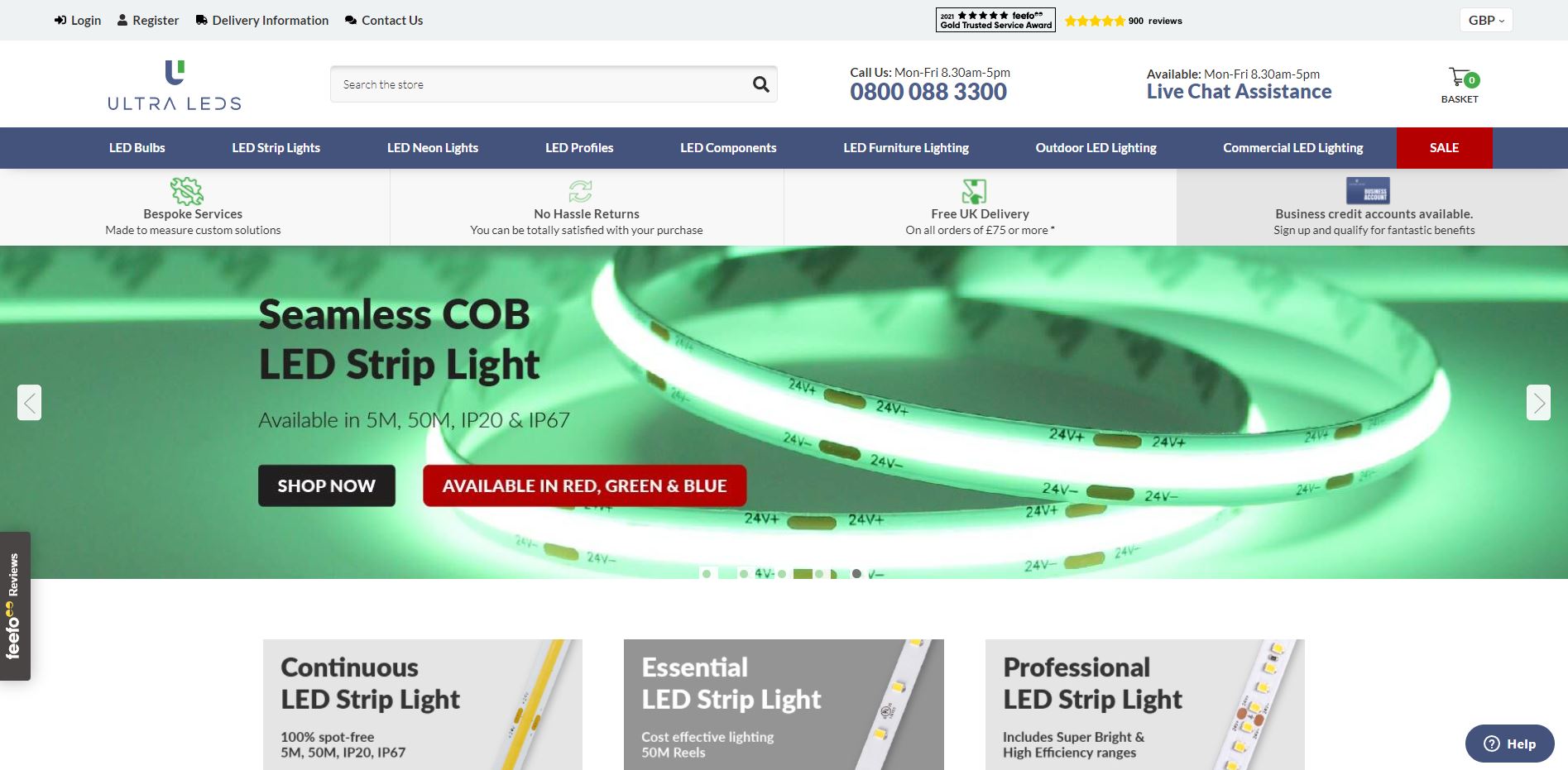The width and height of the screenshot is (1568, 770).
Task: Go back using left carousel arrow
Action: (28, 403)
